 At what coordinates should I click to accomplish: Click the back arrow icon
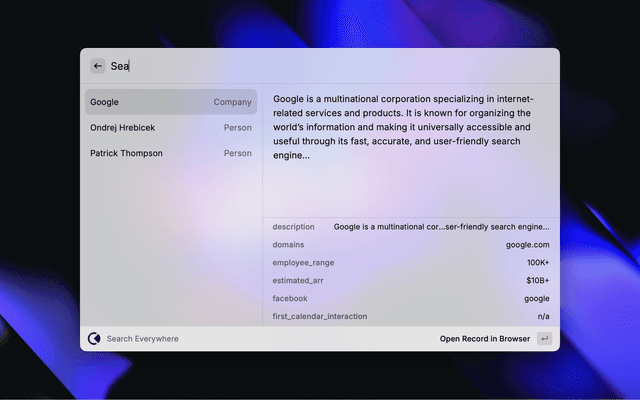(97, 66)
